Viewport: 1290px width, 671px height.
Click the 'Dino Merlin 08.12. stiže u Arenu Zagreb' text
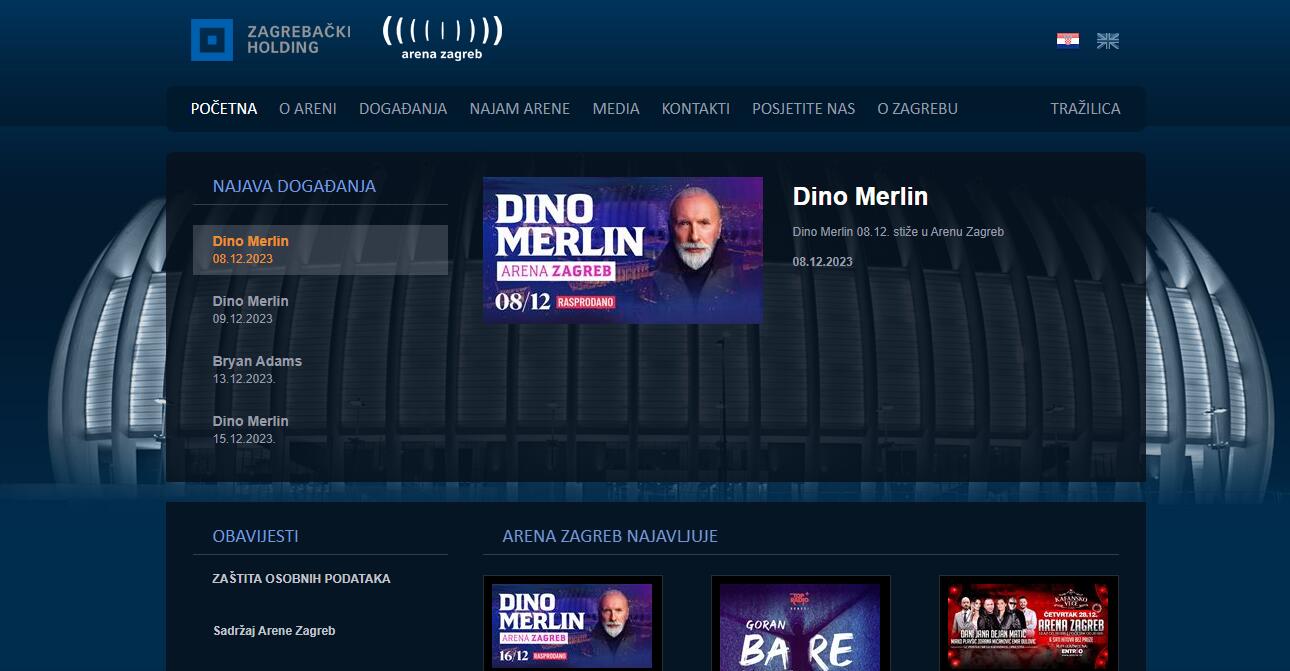click(898, 232)
